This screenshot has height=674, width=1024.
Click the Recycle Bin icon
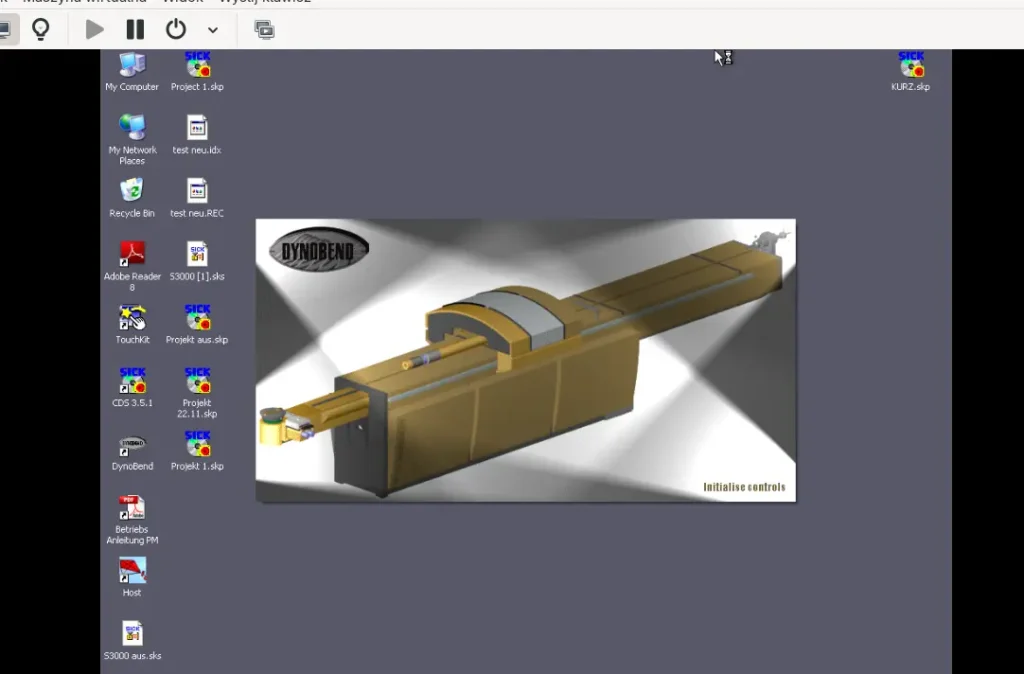pos(132,191)
